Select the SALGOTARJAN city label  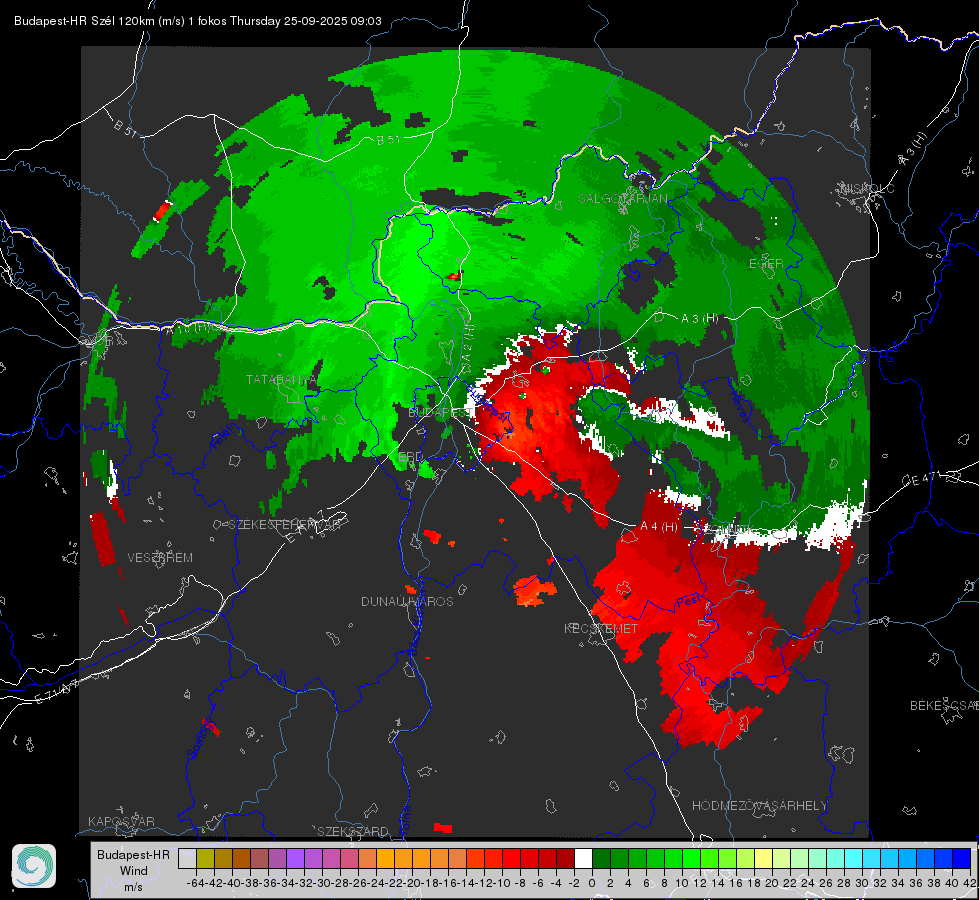(622, 199)
